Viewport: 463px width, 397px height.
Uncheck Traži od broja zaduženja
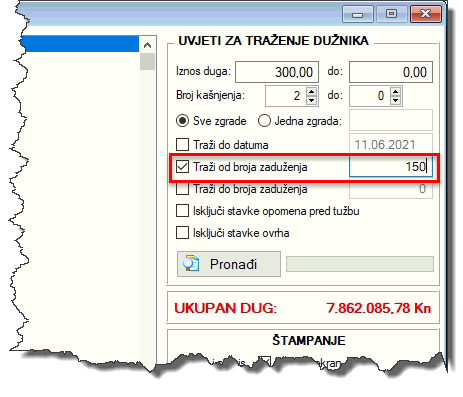pyautogui.click(x=182, y=166)
